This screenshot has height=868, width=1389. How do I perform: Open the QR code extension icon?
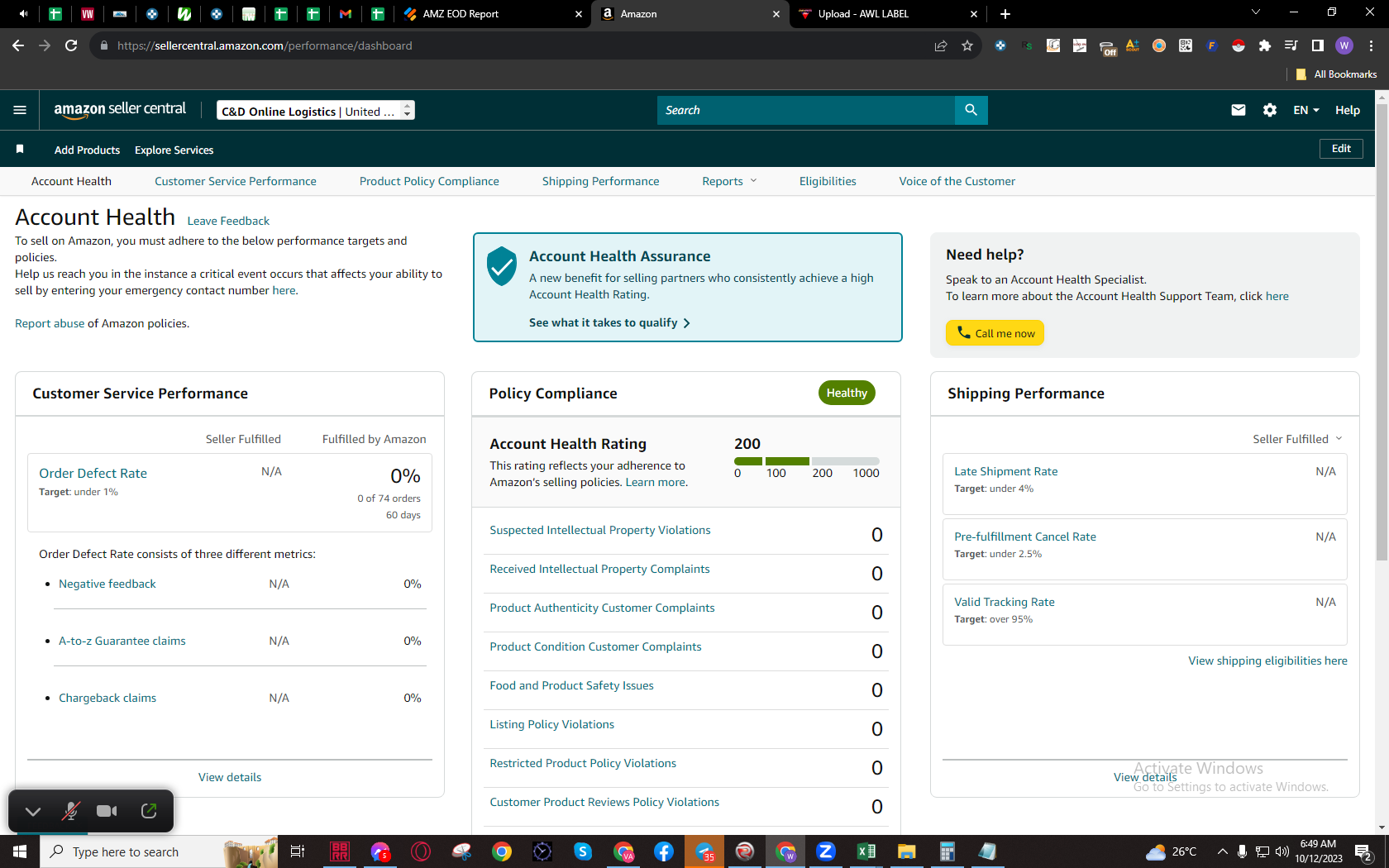(1186, 45)
